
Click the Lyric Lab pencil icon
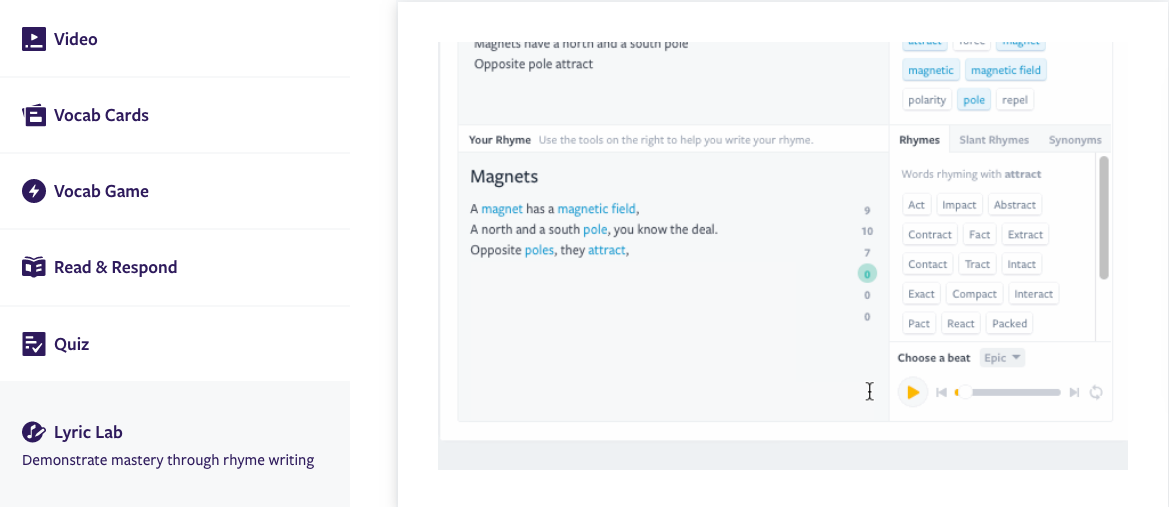point(34,432)
